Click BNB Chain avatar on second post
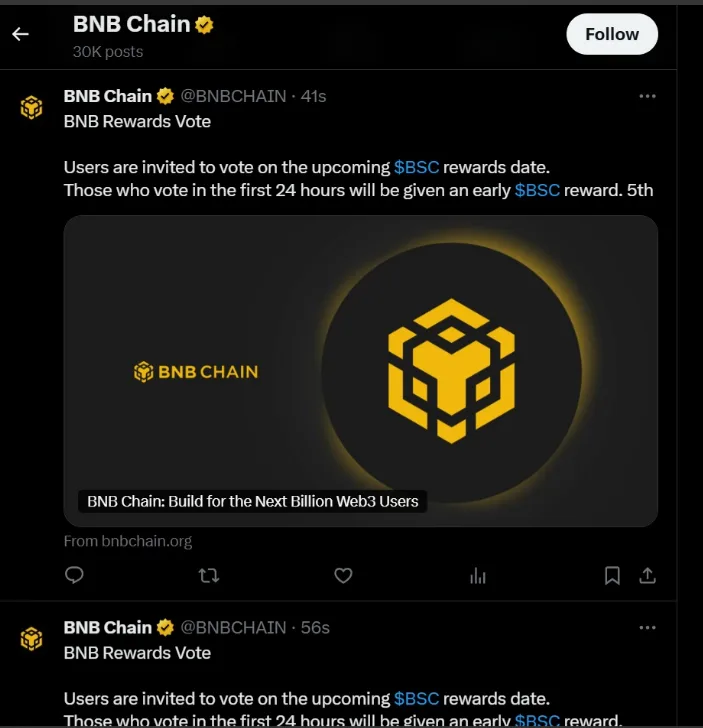 tap(33, 638)
